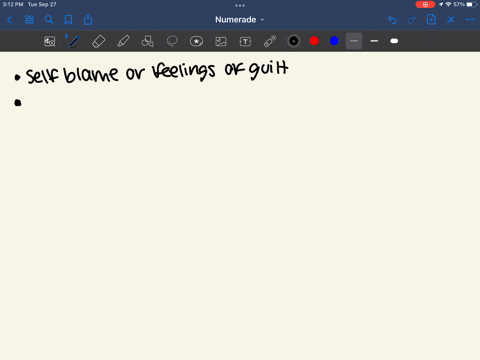Screen dimensions: 480x360
Task: Select the Eraser tool
Action: click(98, 41)
